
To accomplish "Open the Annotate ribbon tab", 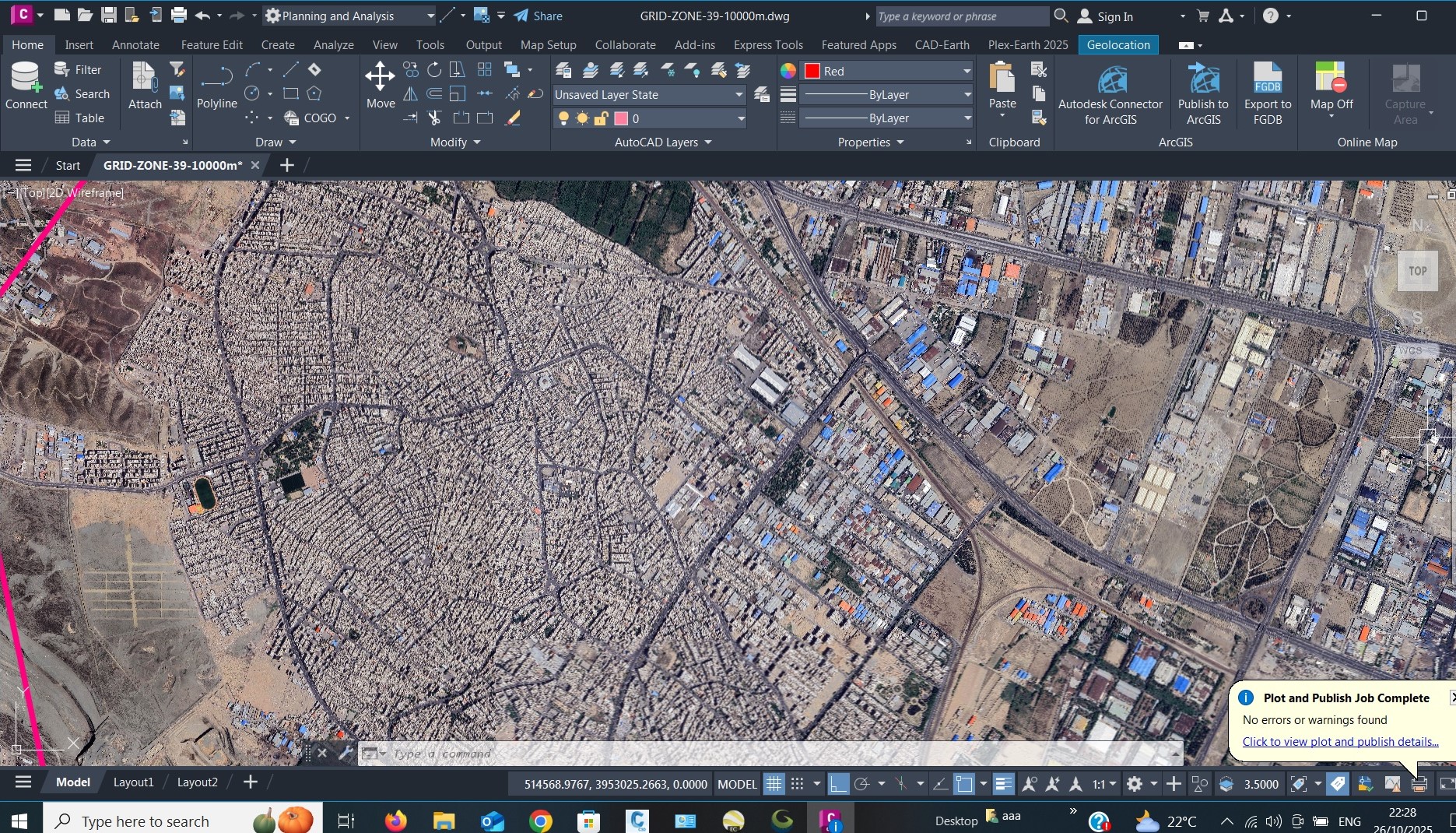I will 135,44.
